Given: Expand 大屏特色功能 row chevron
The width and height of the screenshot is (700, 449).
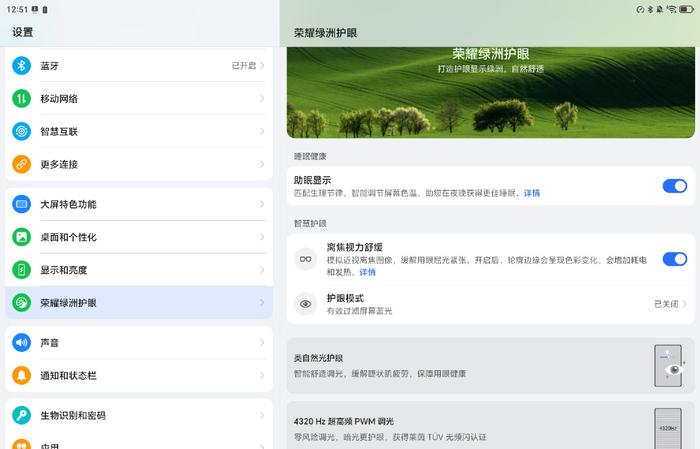Looking at the screenshot, I should point(262,204).
